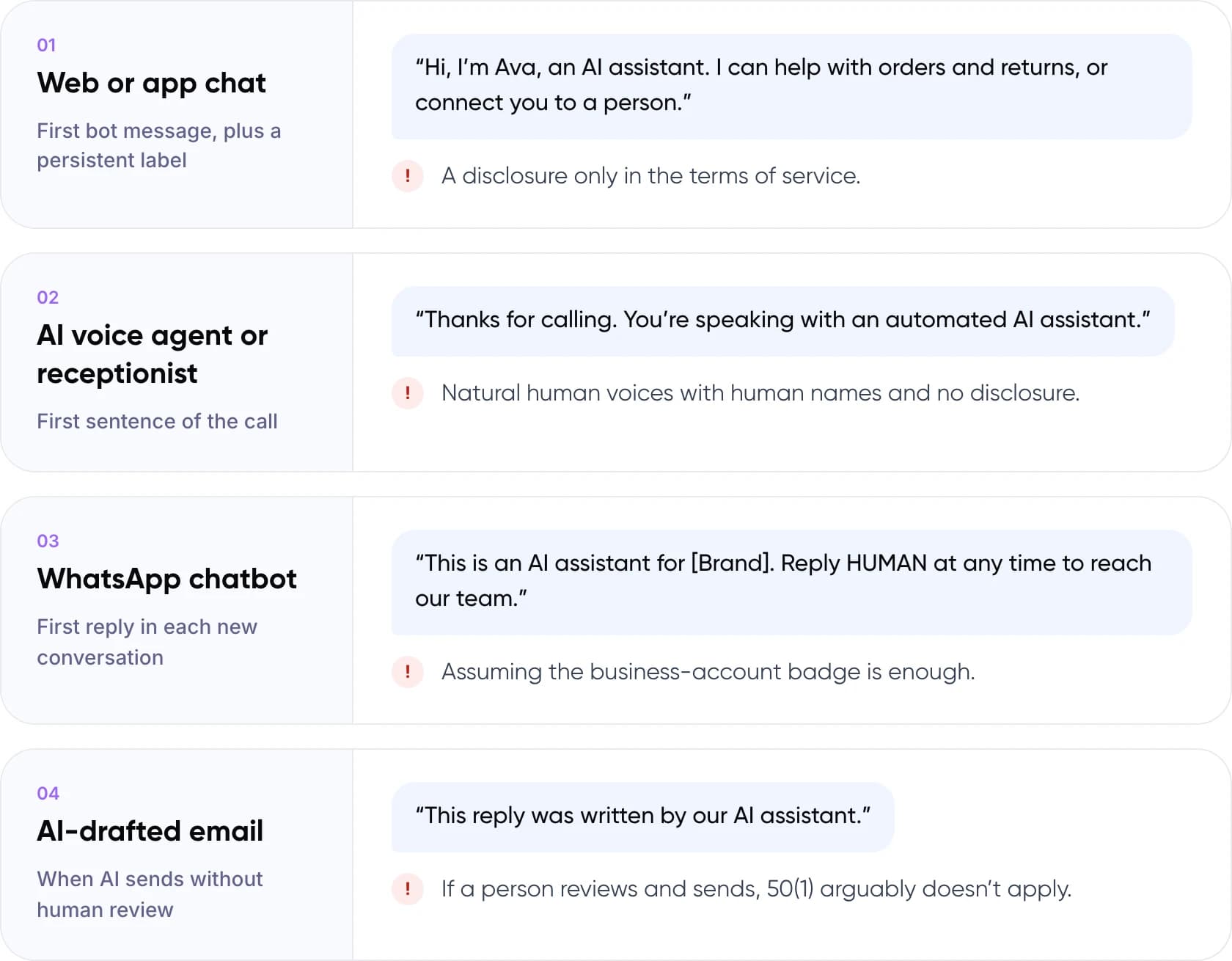Screen dimensions: 1232x961
Task: Click 'First sentence of the call' text
Action: tap(157, 421)
